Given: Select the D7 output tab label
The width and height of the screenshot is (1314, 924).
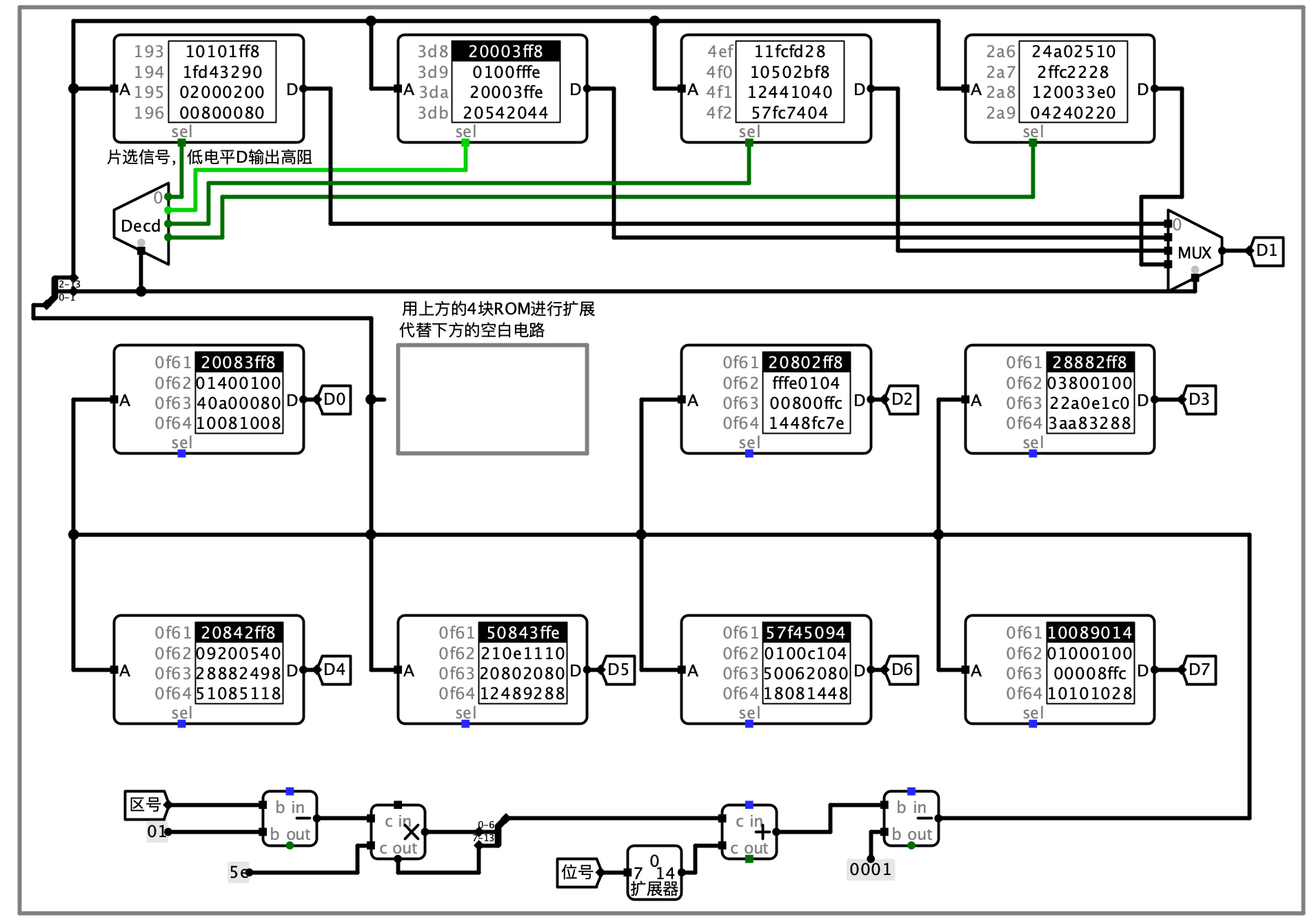Looking at the screenshot, I should pyautogui.click(x=1198, y=669).
